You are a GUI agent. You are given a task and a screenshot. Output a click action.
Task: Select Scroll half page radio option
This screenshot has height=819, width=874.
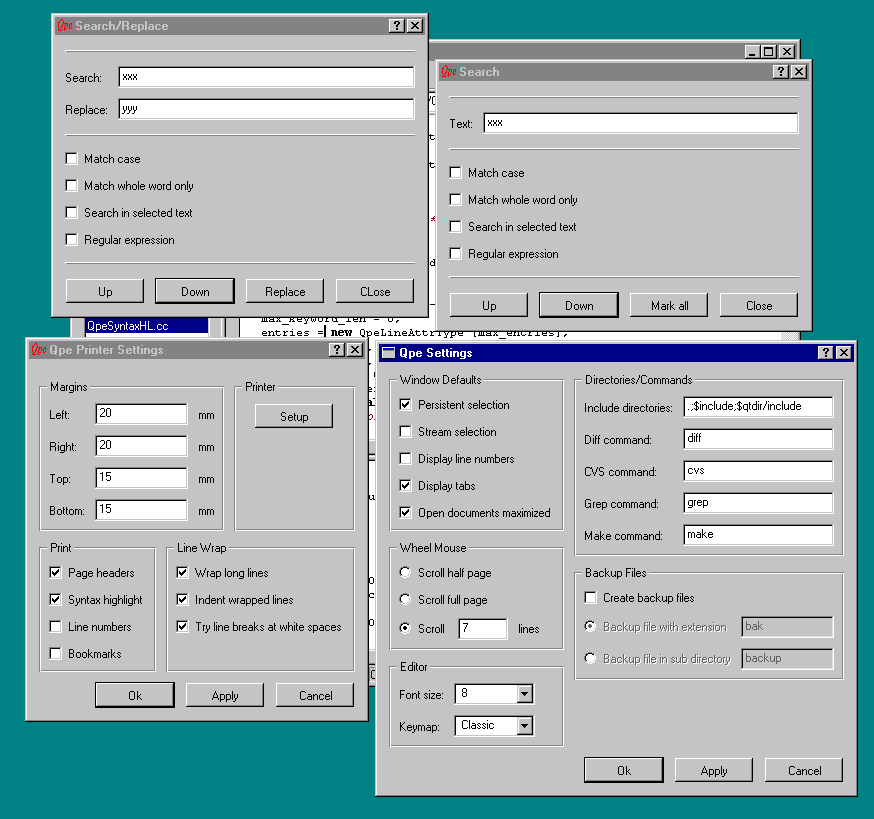pyautogui.click(x=405, y=573)
